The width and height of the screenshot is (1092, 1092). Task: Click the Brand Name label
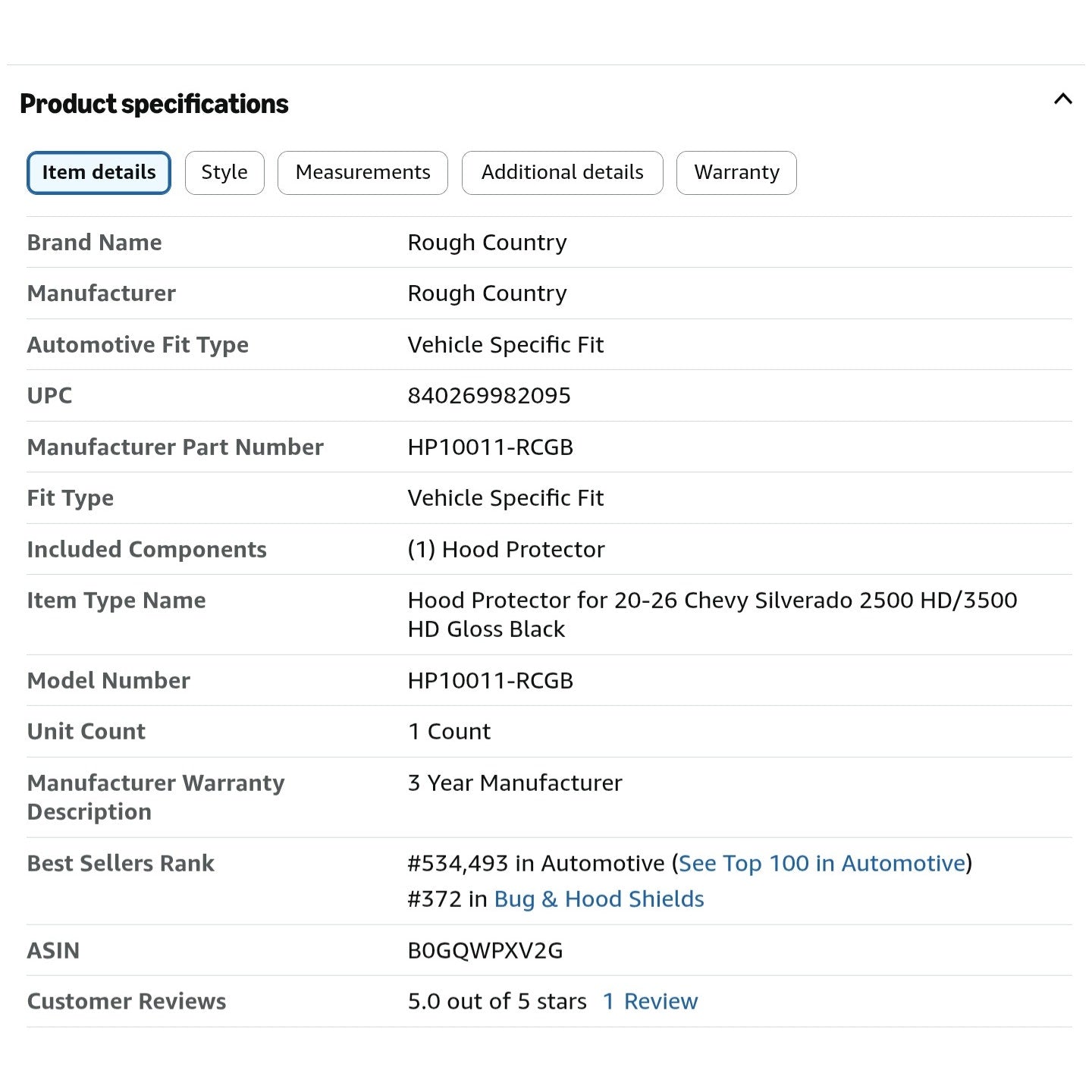click(94, 243)
